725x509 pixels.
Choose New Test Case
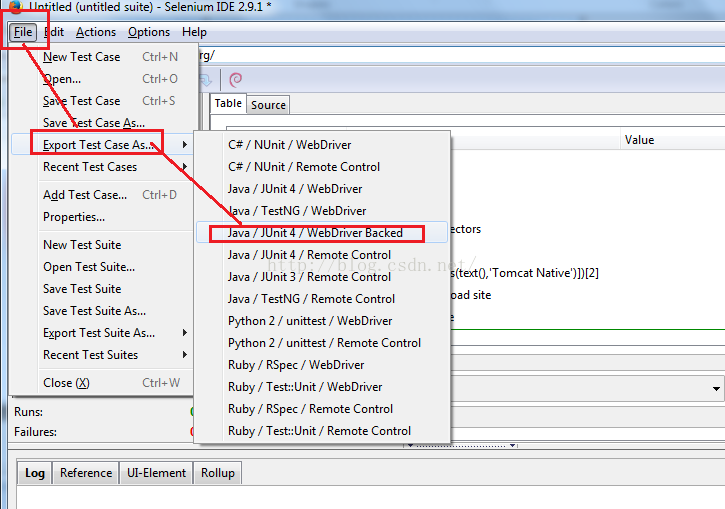pyautogui.click(x=104, y=57)
